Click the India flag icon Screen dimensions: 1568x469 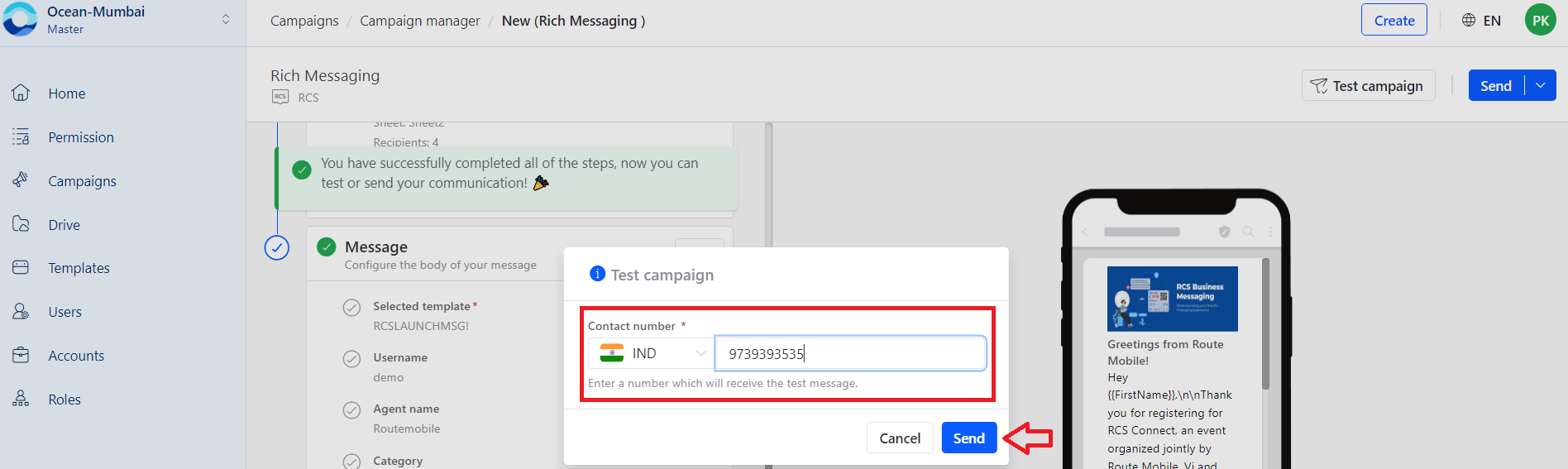click(x=612, y=353)
